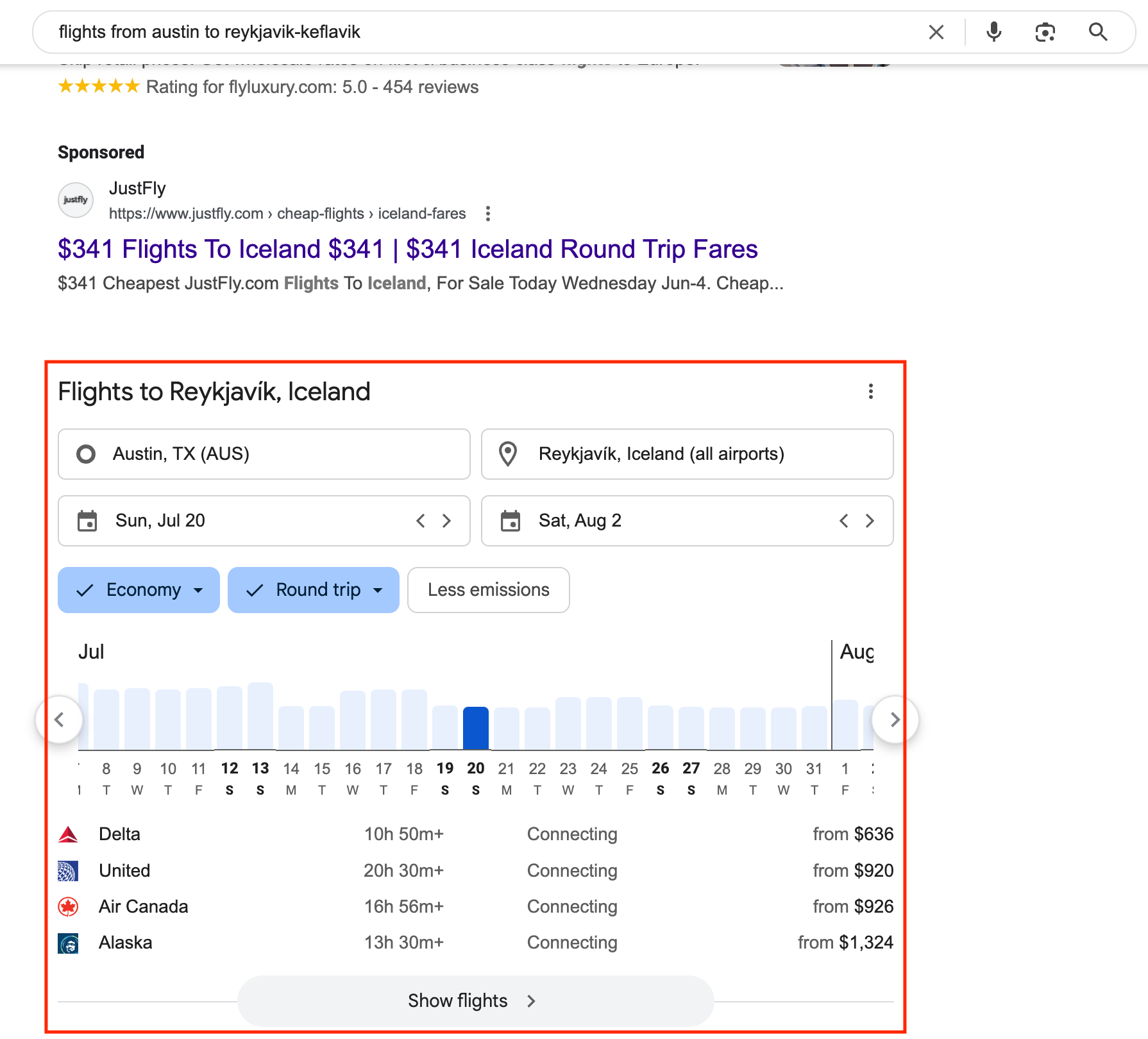The height and width of the screenshot is (1039, 1148).
Task: Click the JustFly logo icon
Action: [x=76, y=200]
